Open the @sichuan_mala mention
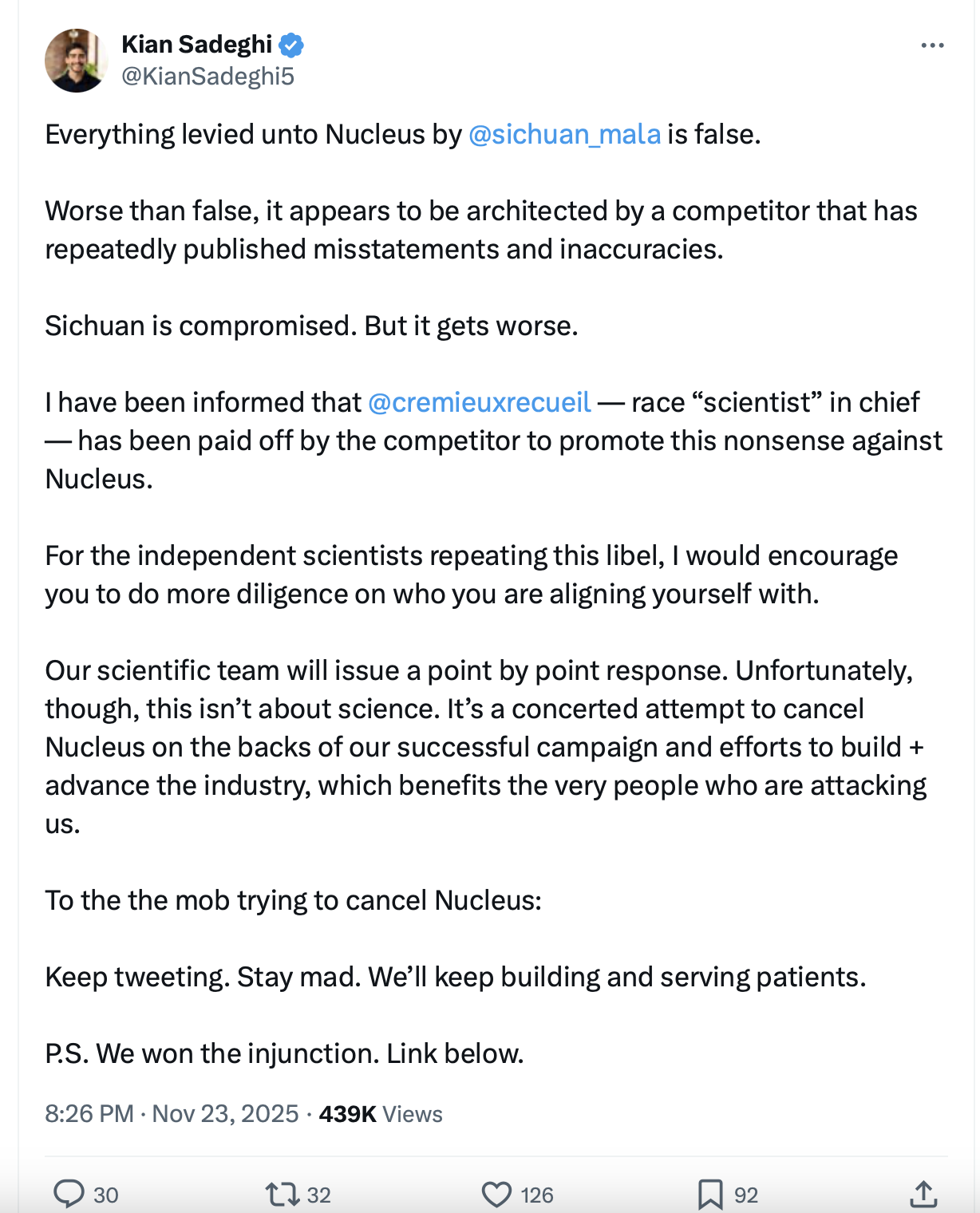The width and height of the screenshot is (980, 1213). click(564, 134)
